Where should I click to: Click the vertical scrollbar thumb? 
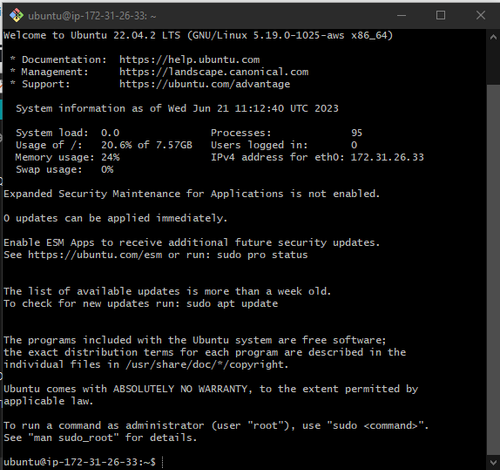point(493,270)
